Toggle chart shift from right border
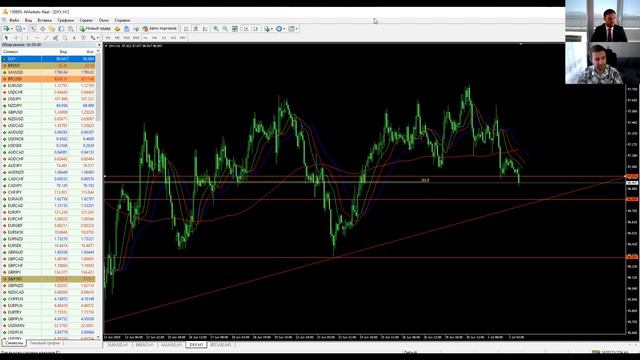The image size is (640, 360). (256, 29)
